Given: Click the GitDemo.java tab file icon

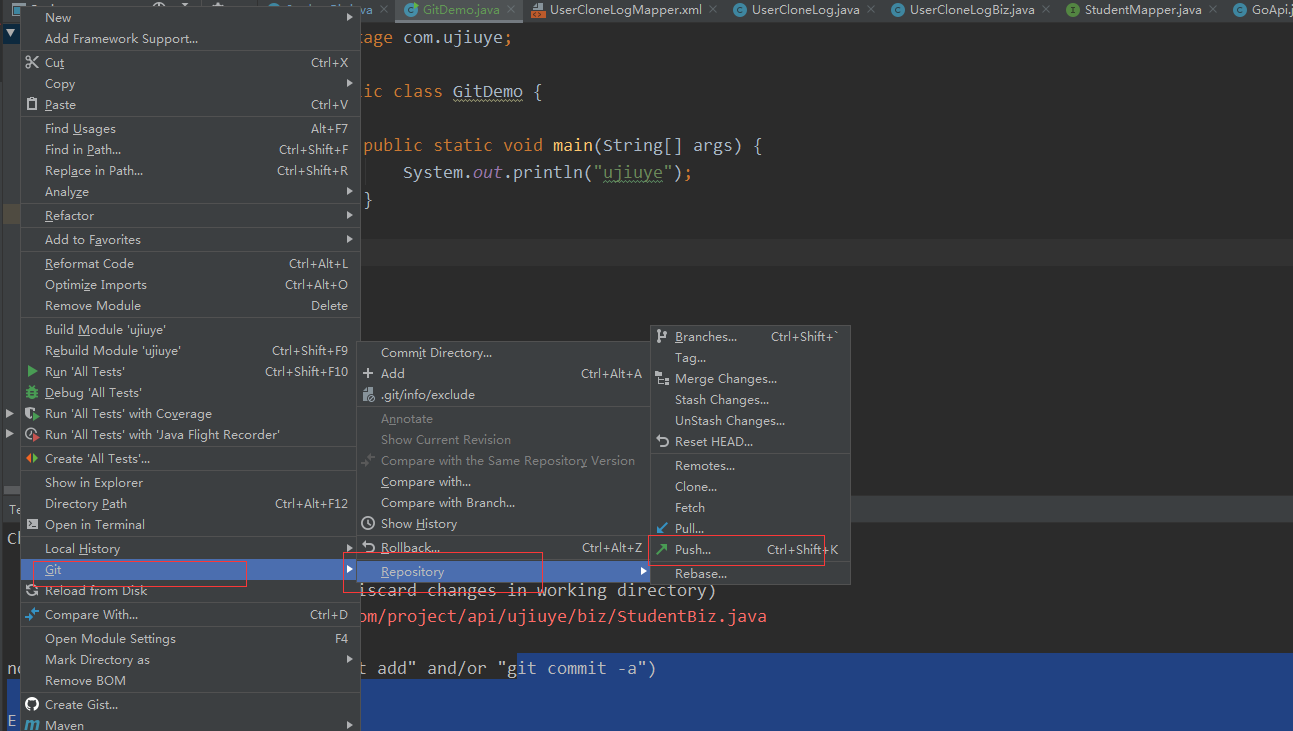Looking at the screenshot, I should (x=411, y=10).
